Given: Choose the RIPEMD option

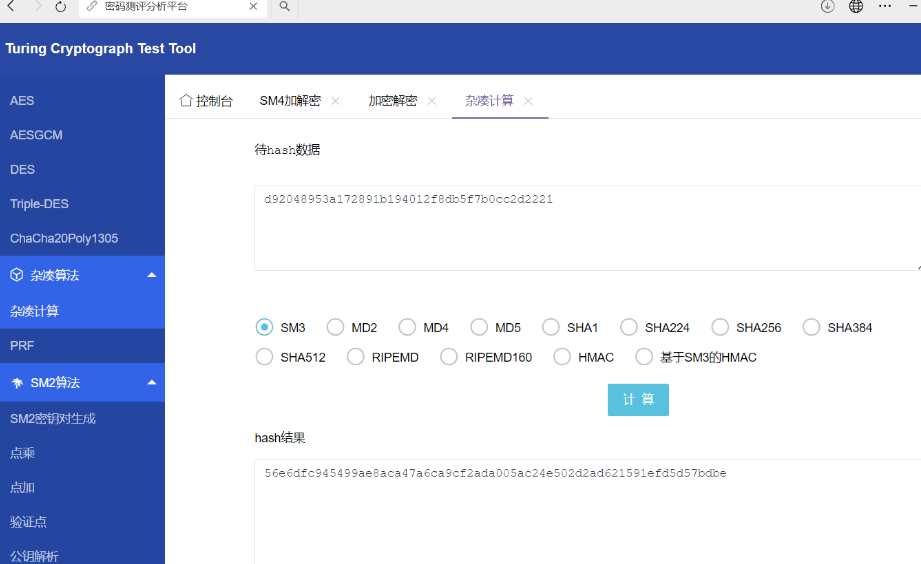Looking at the screenshot, I should coord(355,357).
